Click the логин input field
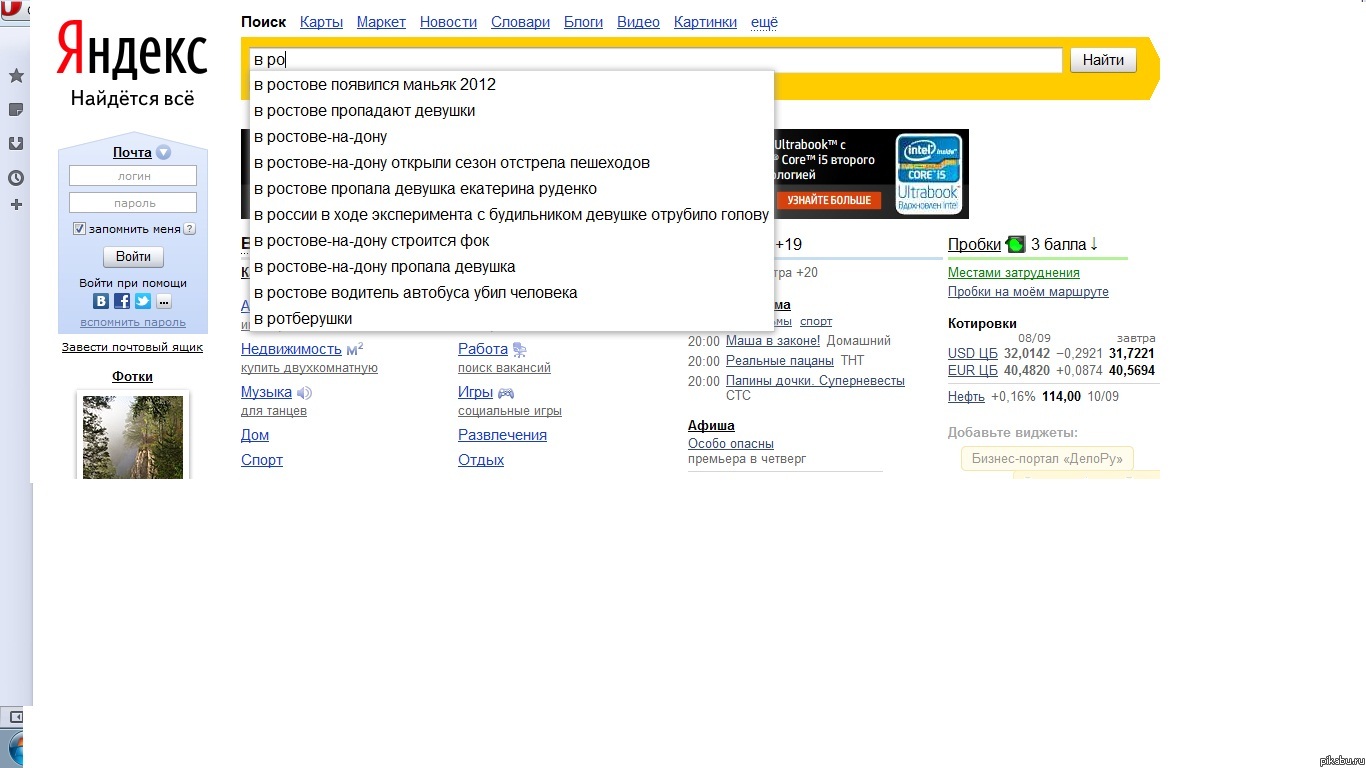 click(133, 176)
